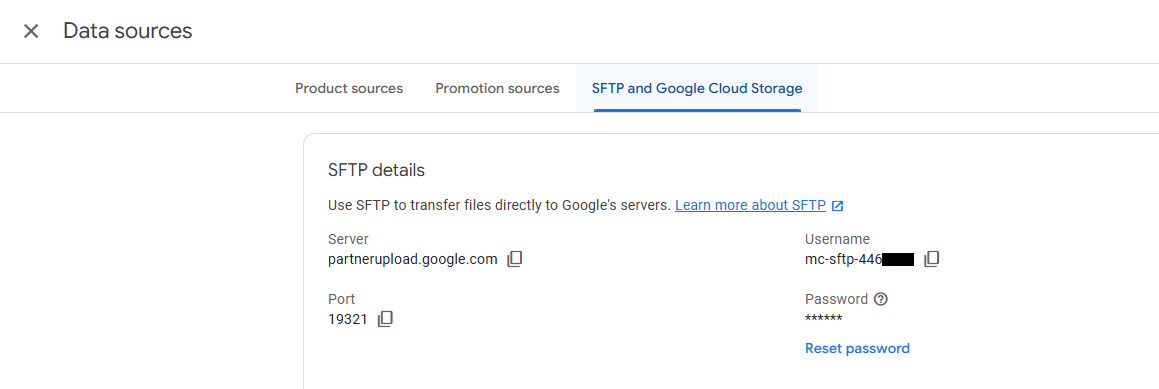Click the Server field label
This screenshot has height=389, width=1159.
[348, 239]
